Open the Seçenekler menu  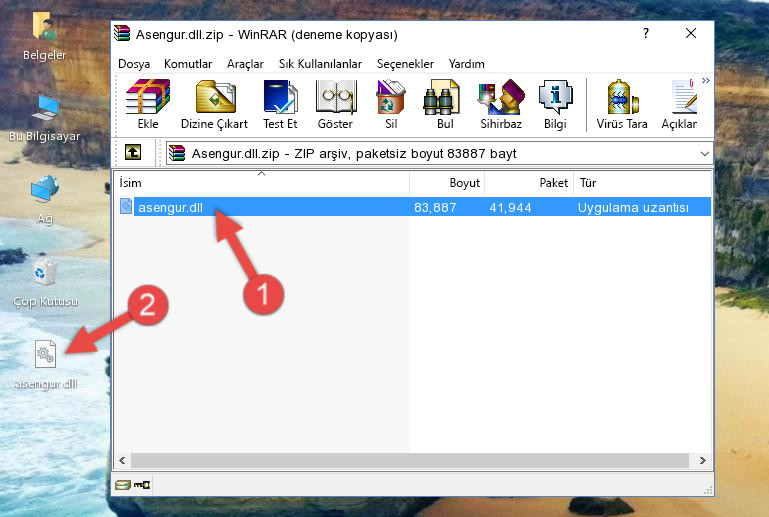pos(405,64)
